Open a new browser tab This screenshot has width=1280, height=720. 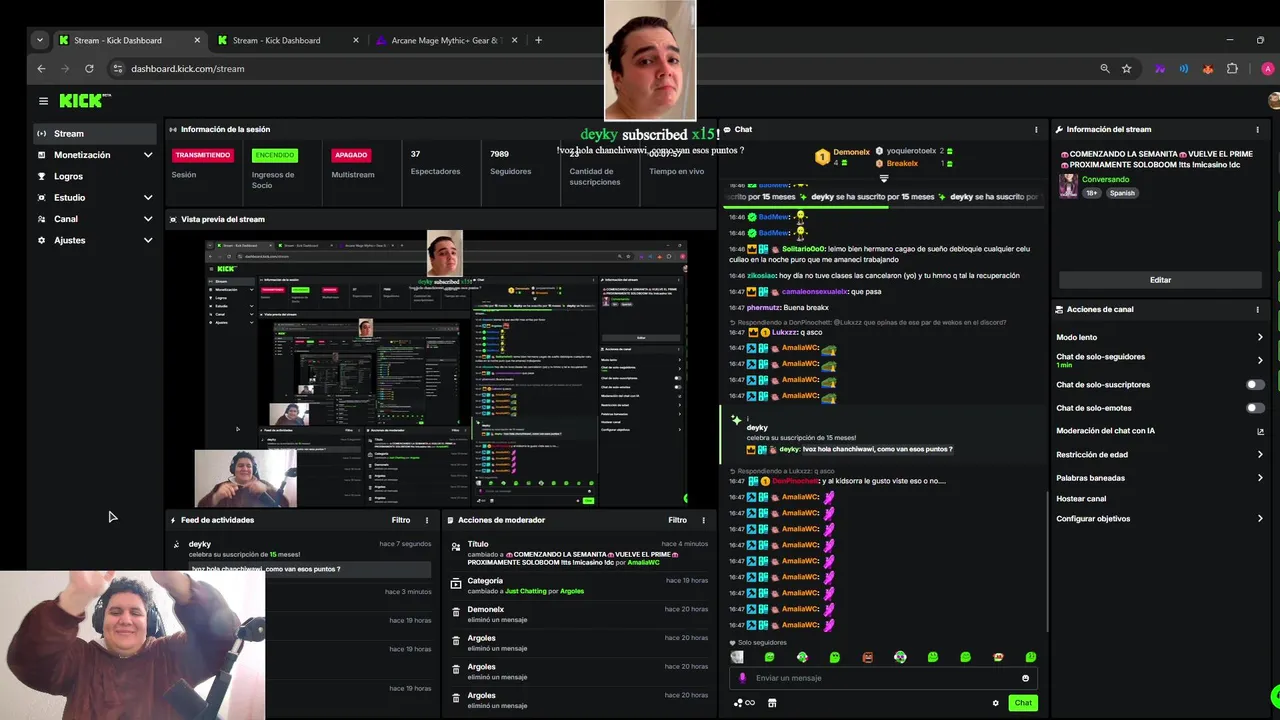(x=538, y=40)
